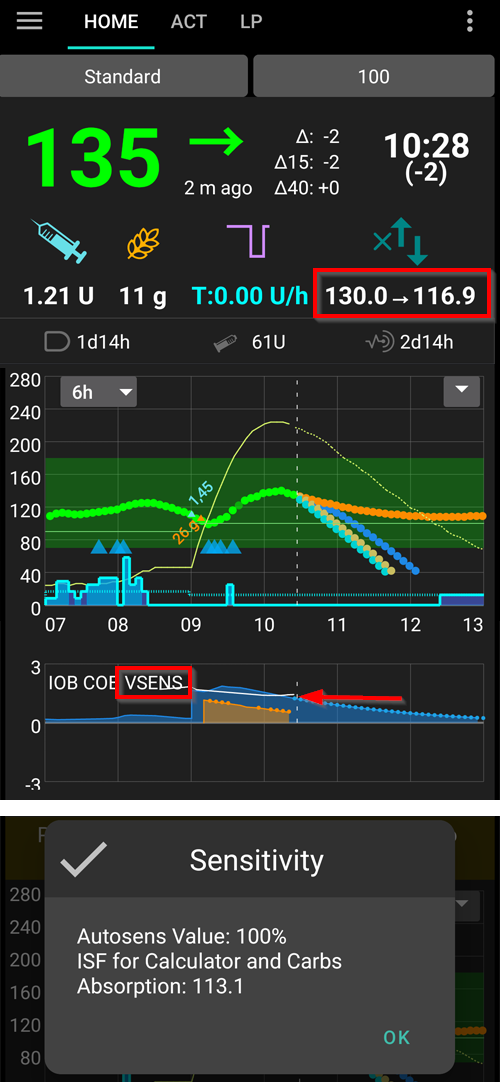Click OK in Sensitivity dialog
The width and height of the screenshot is (500, 1082).
397,1036
